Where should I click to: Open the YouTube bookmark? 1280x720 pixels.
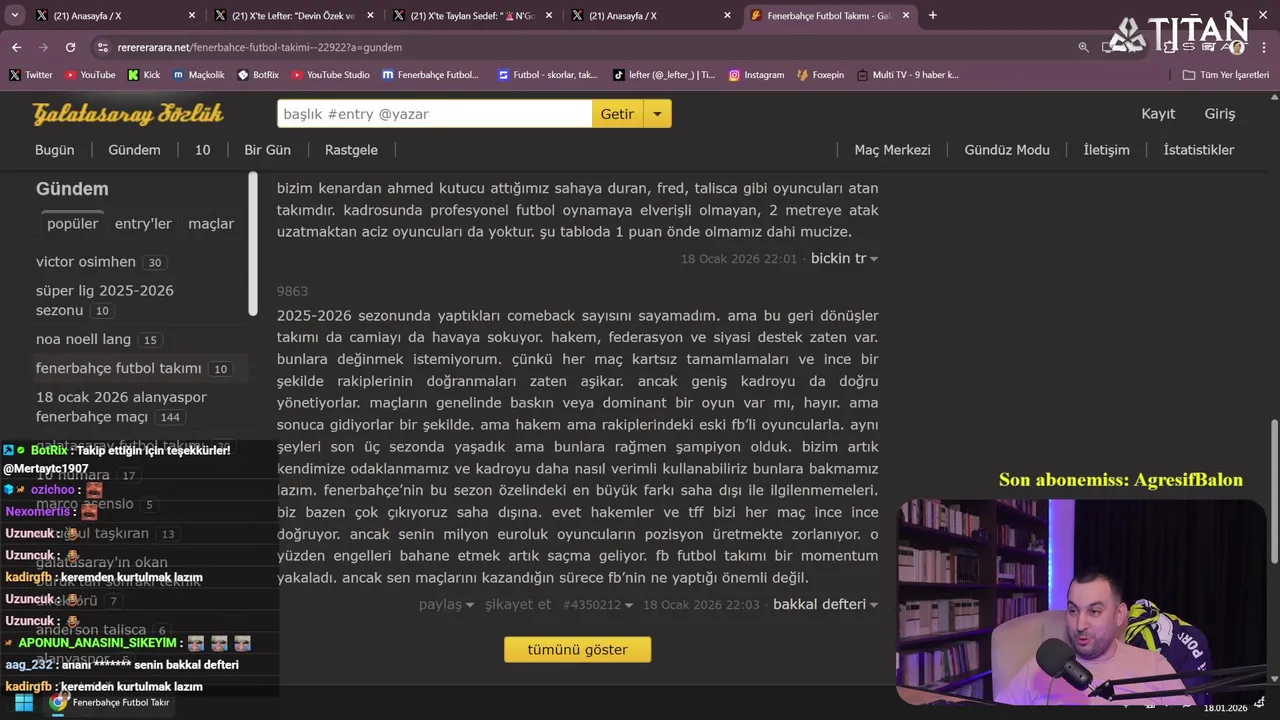point(89,75)
